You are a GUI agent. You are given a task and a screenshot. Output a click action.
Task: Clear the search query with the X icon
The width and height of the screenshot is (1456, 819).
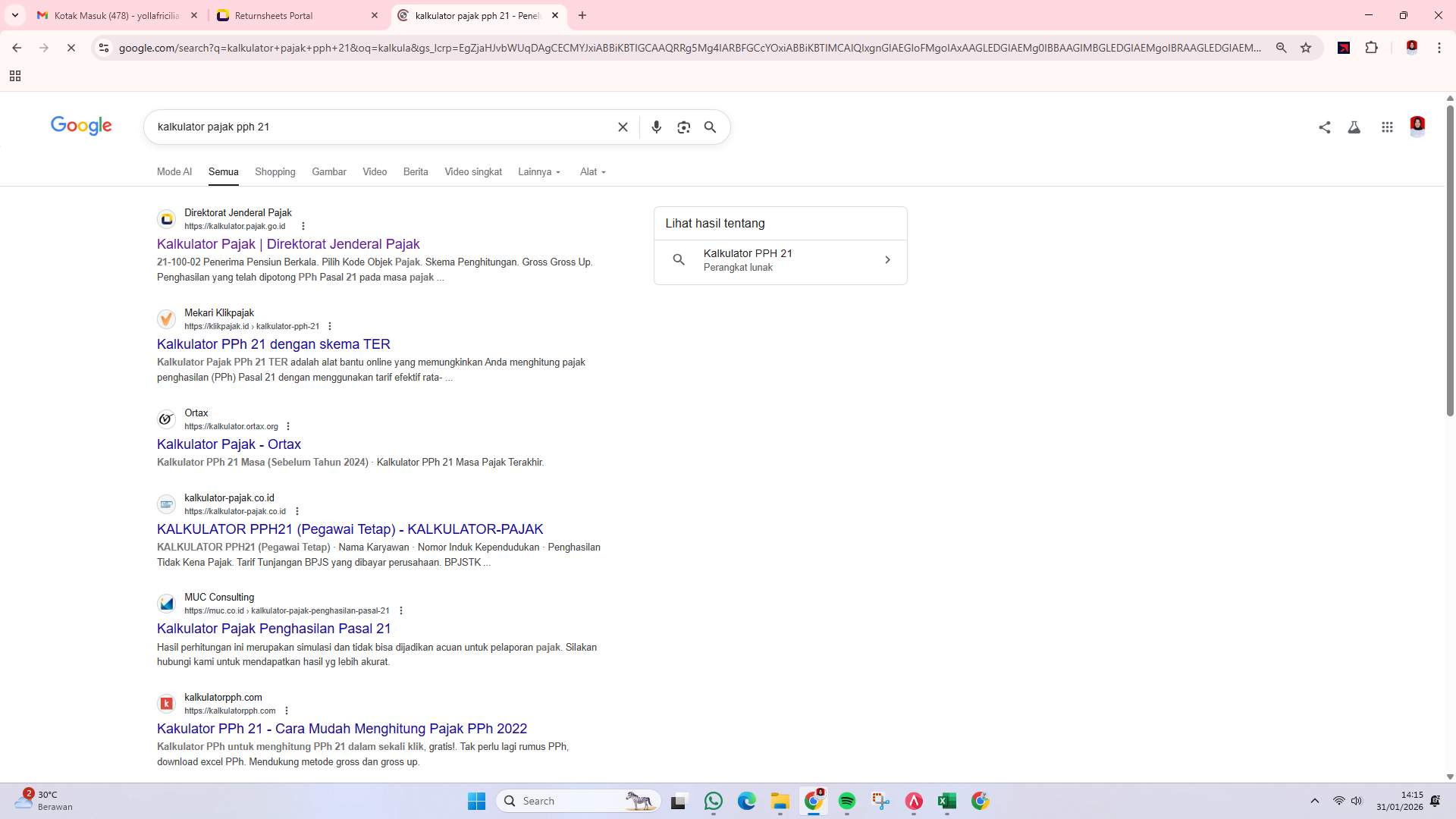(623, 127)
